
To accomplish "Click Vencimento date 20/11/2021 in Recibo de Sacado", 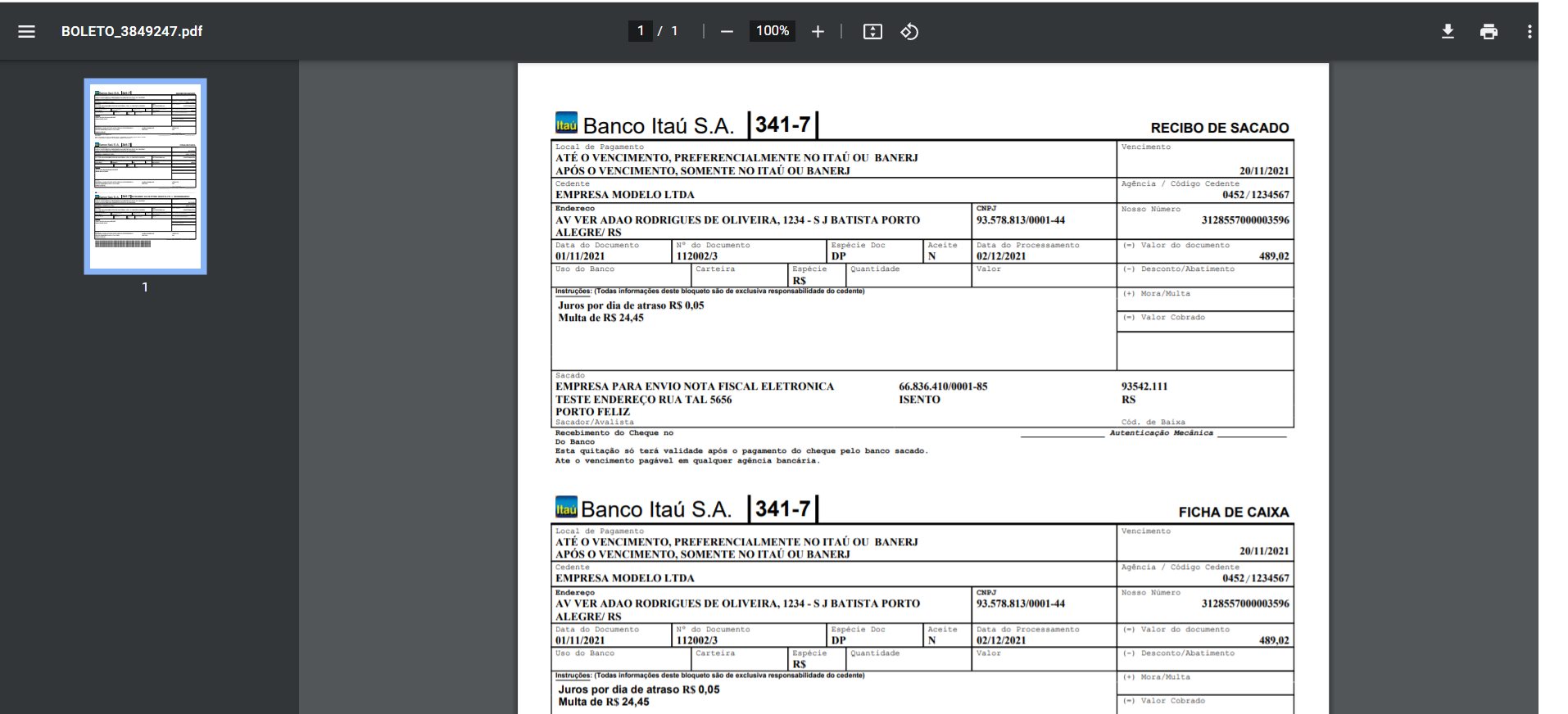I will point(1264,171).
